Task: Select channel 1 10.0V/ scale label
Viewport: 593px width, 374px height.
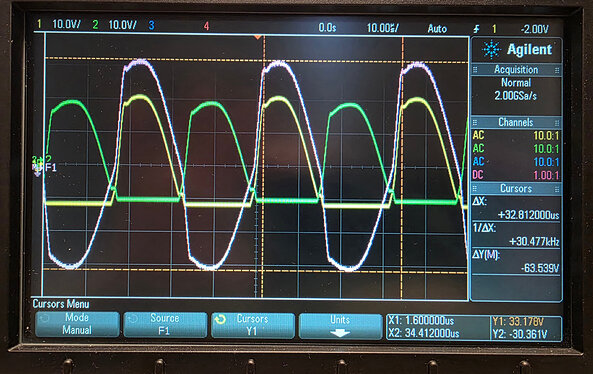Action: tap(67, 25)
